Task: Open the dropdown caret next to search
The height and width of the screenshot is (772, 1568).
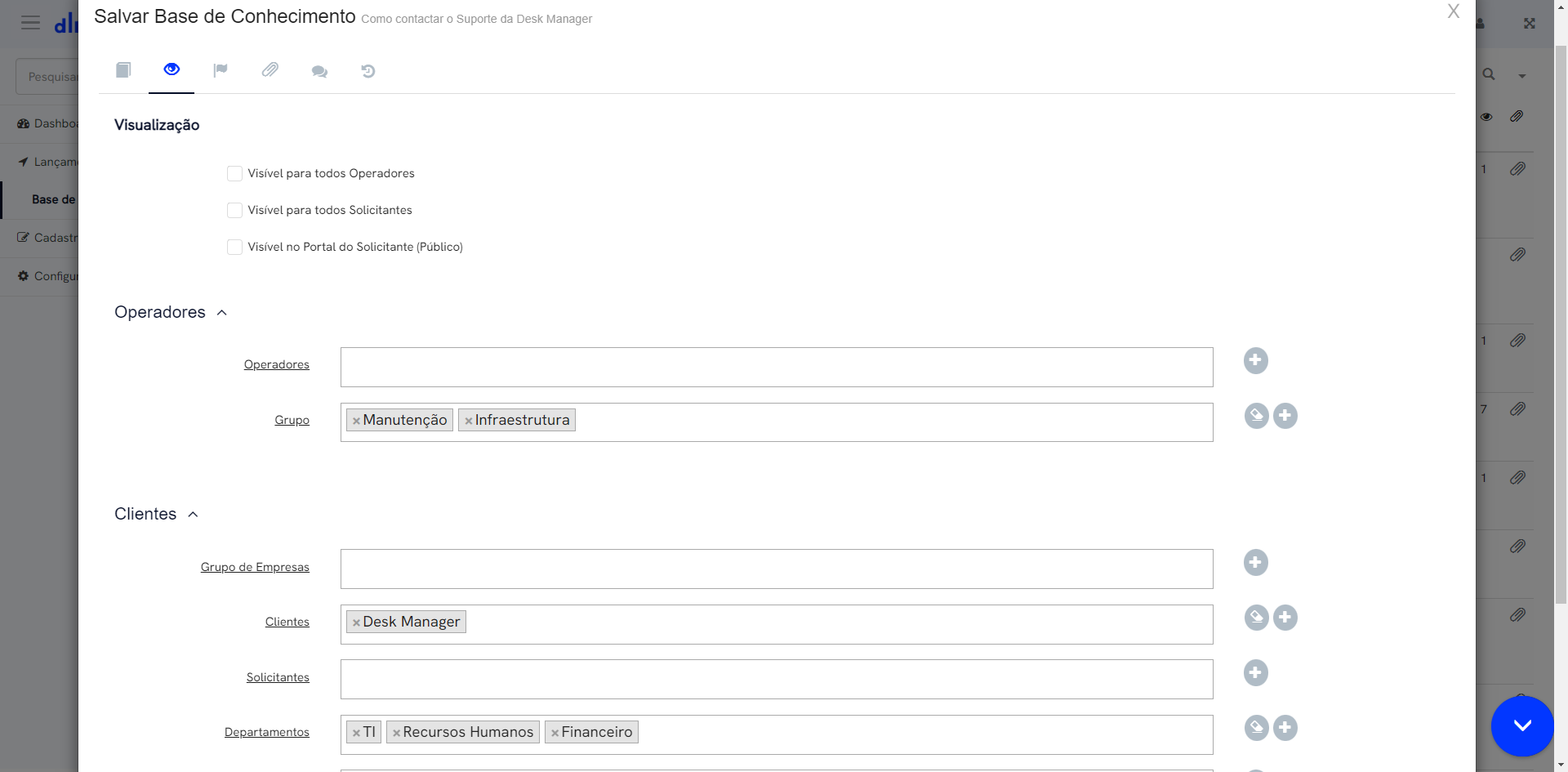Action: pyautogui.click(x=1522, y=76)
